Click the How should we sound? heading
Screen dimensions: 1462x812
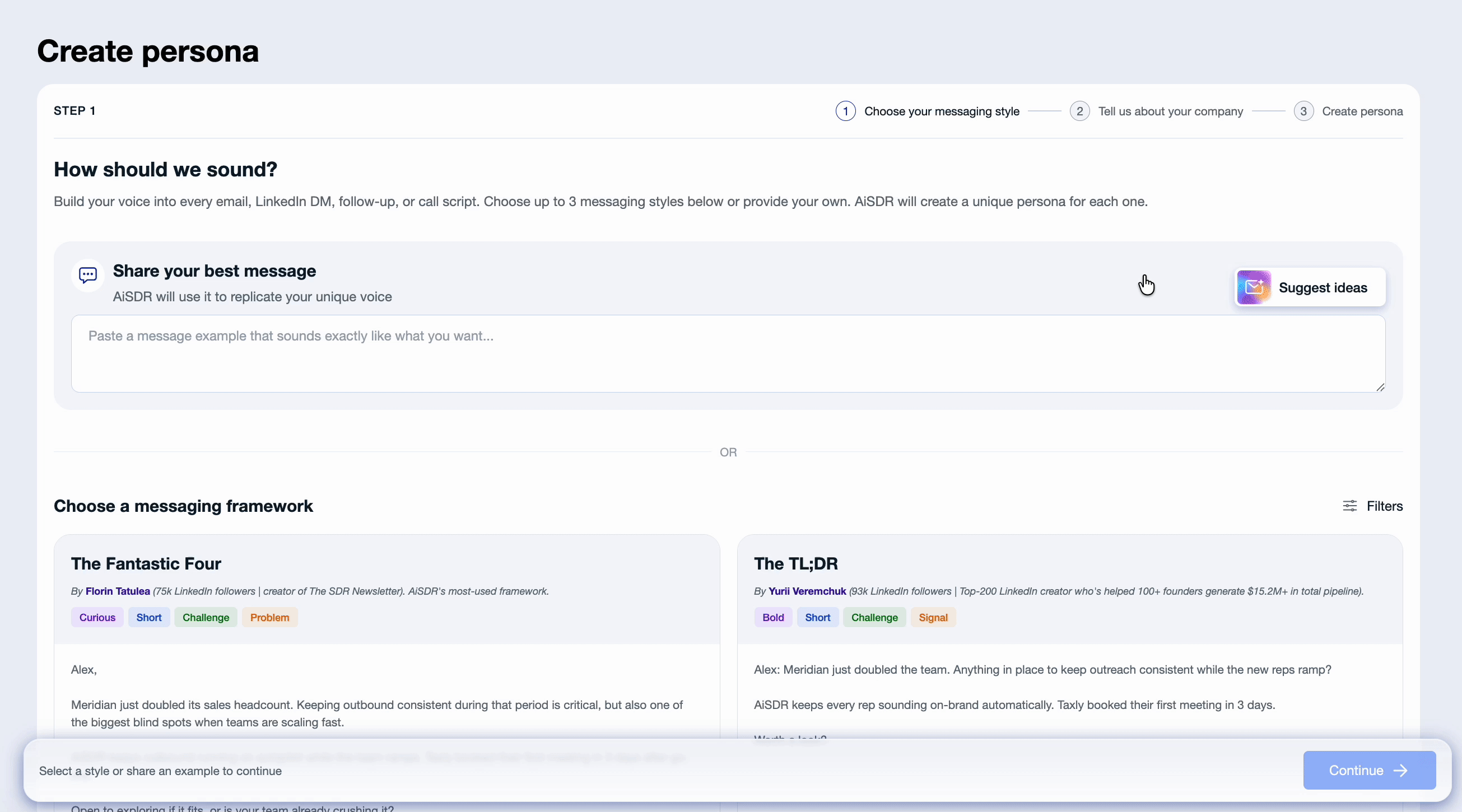coord(165,170)
